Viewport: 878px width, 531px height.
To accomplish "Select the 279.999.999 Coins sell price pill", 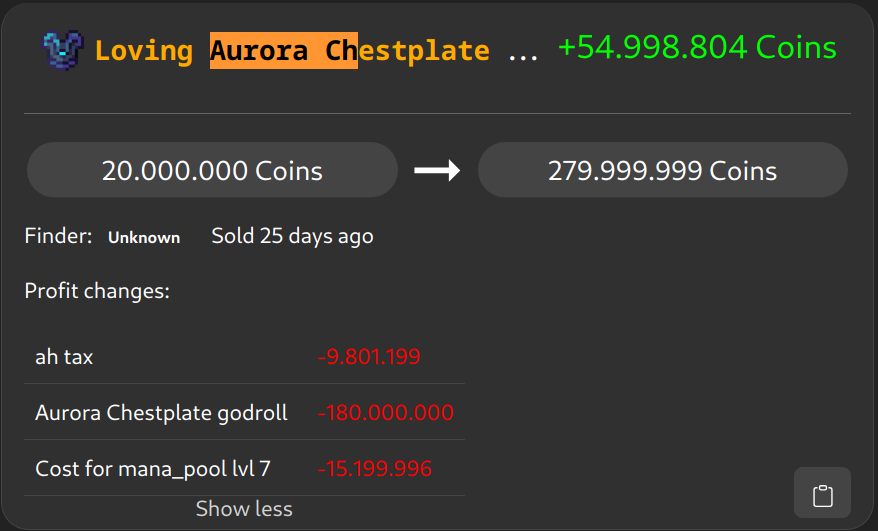I will tap(662, 171).
